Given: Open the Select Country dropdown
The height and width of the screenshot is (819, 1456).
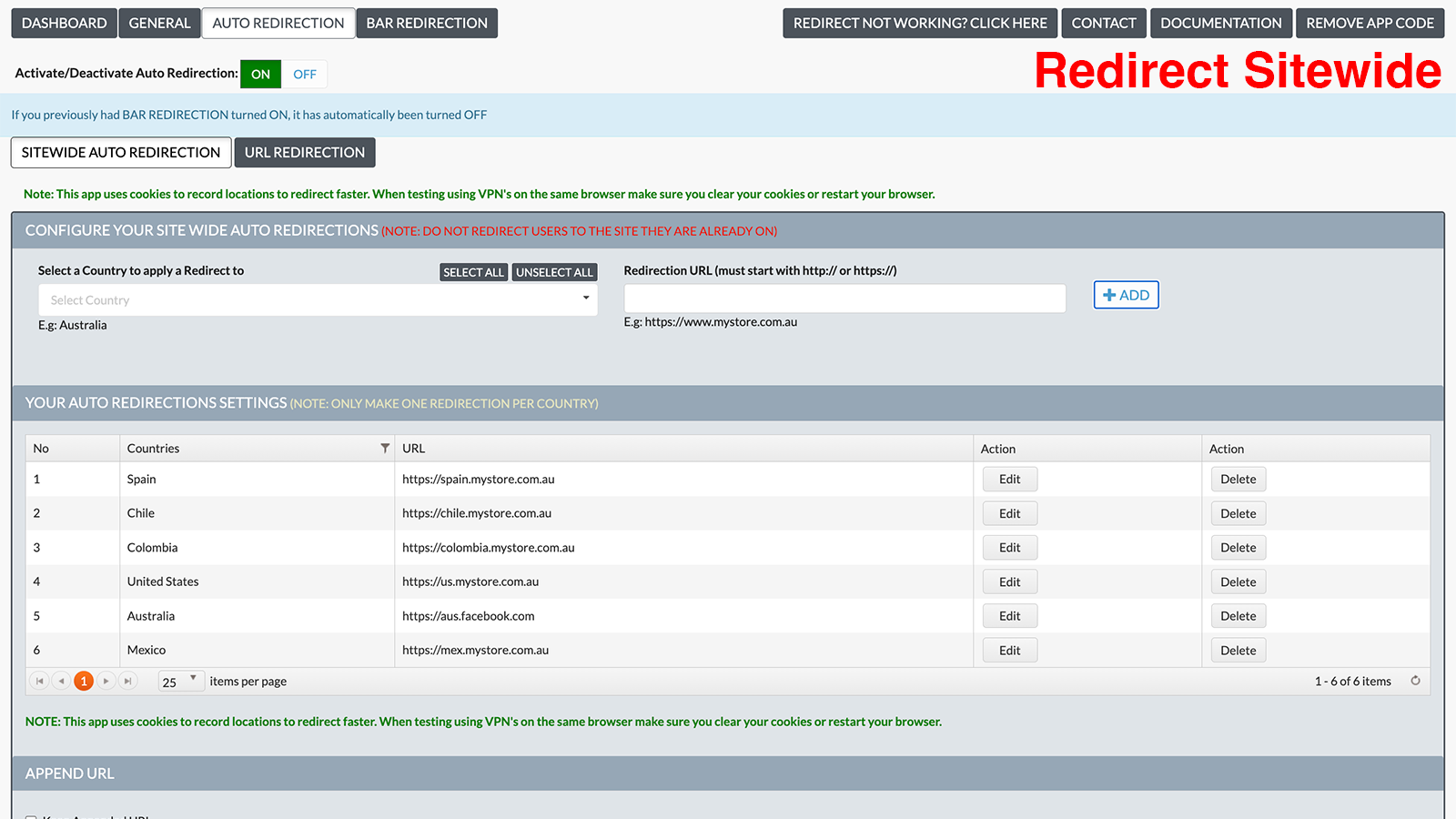Looking at the screenshot, I should pyautogui.click(x=317, y=299).
